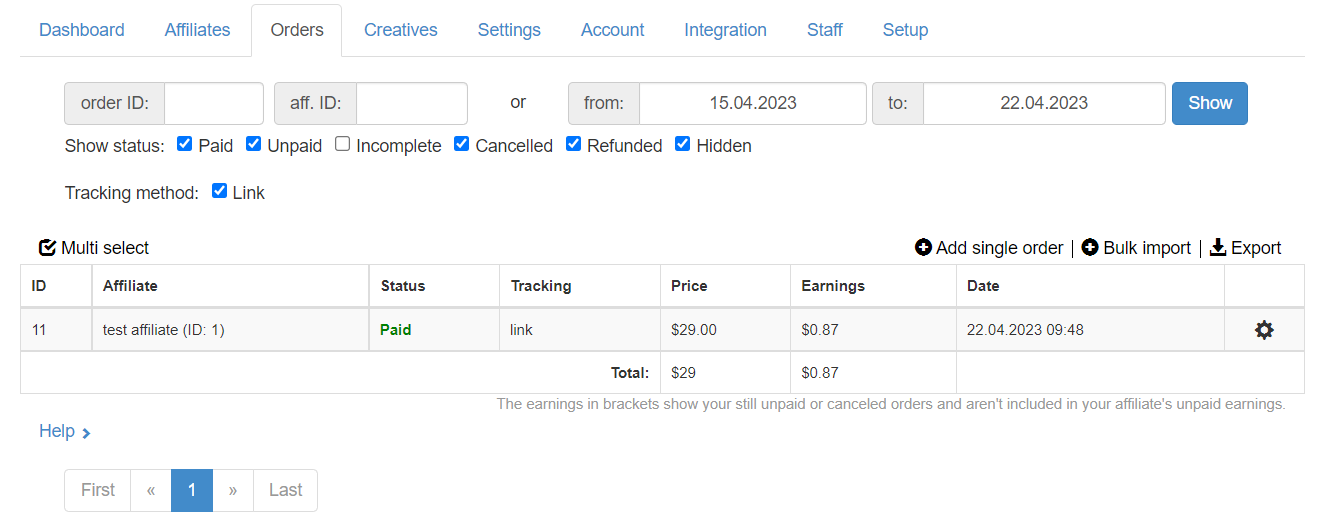Expand the Help section chevron

click(x=86, y=433)
